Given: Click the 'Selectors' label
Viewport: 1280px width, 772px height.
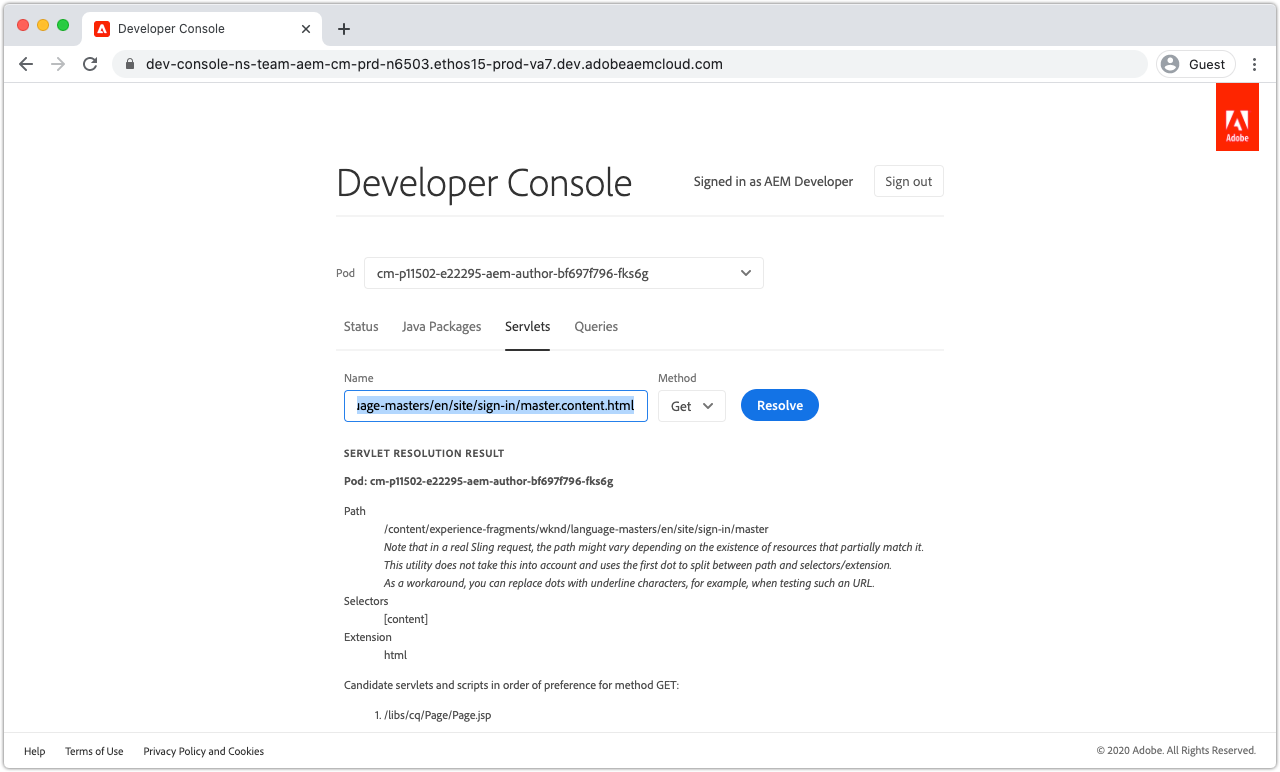Looking at the screenshot, I should (x=366, y=601).
